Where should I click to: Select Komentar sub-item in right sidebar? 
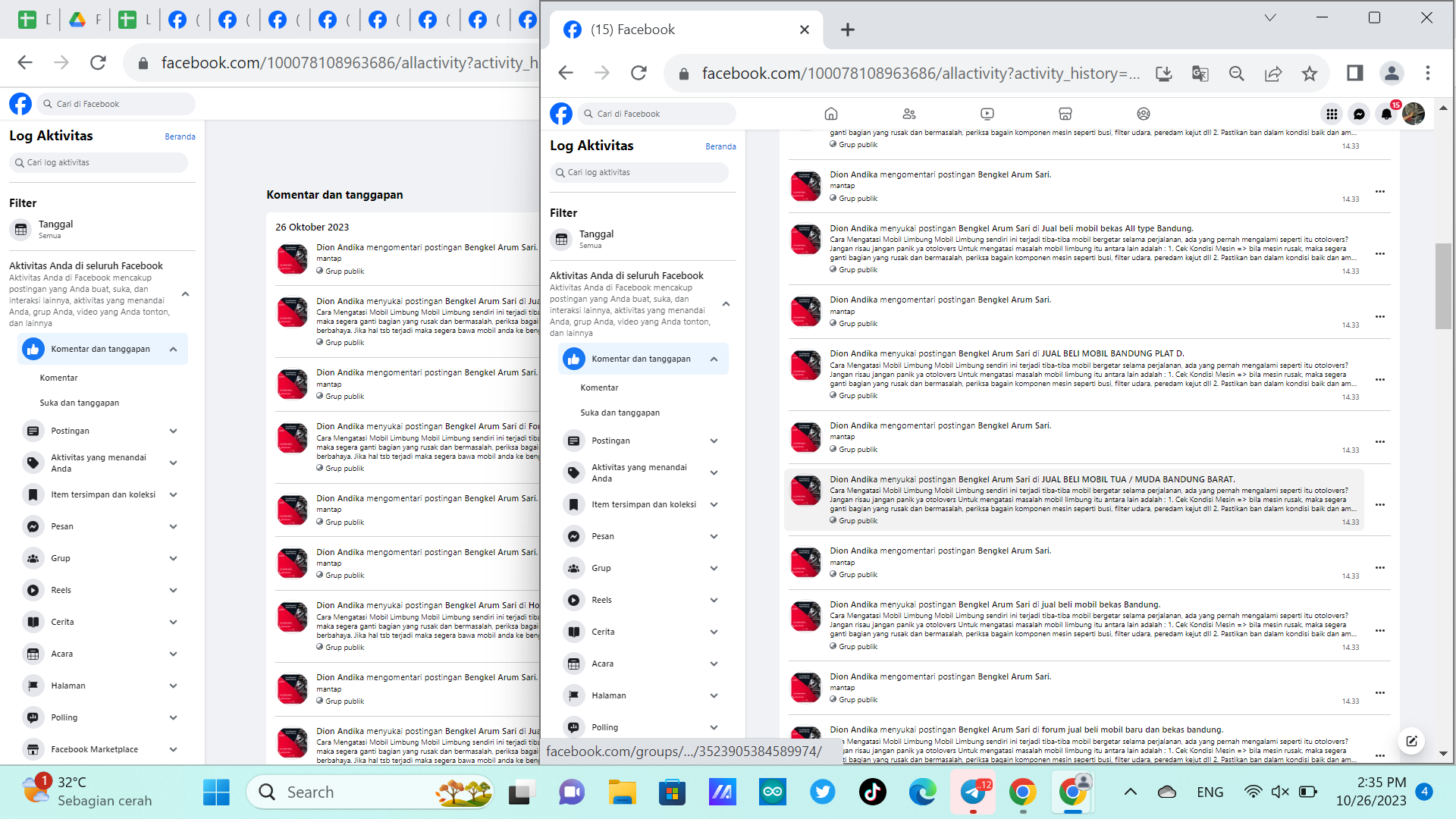coord(599,388)
